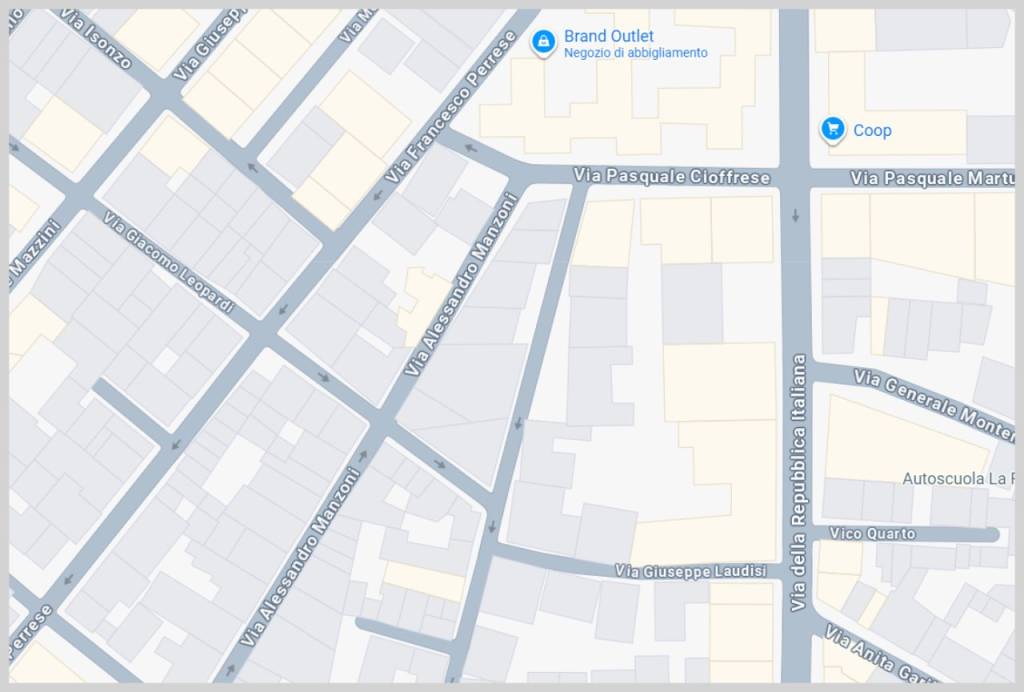Open the Coop place label
This screenshot has height=692, width=1024.
point(872,130)
